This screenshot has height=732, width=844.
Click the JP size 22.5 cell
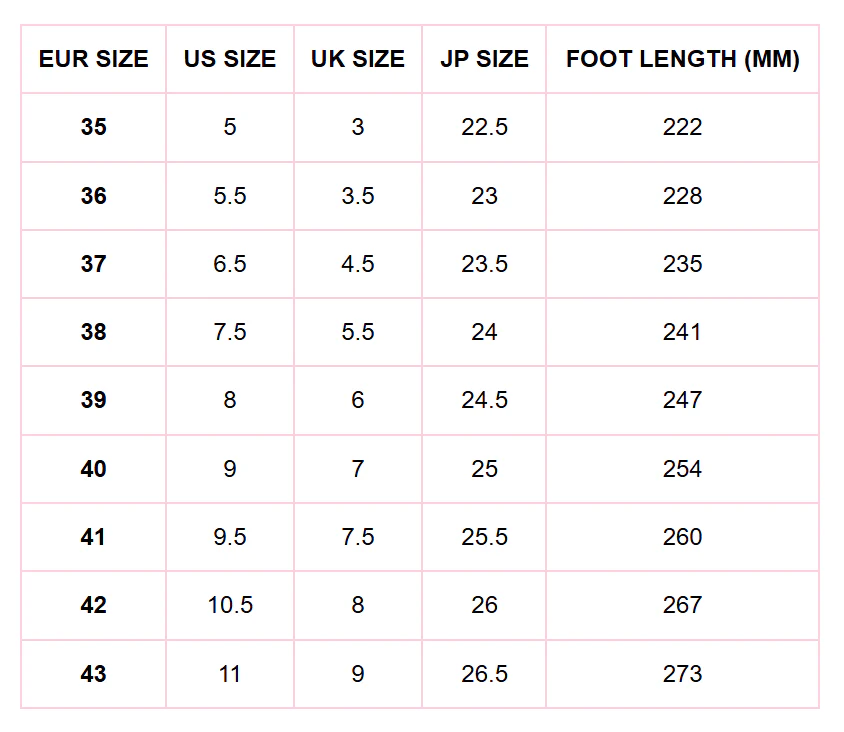tap(484, 128)
